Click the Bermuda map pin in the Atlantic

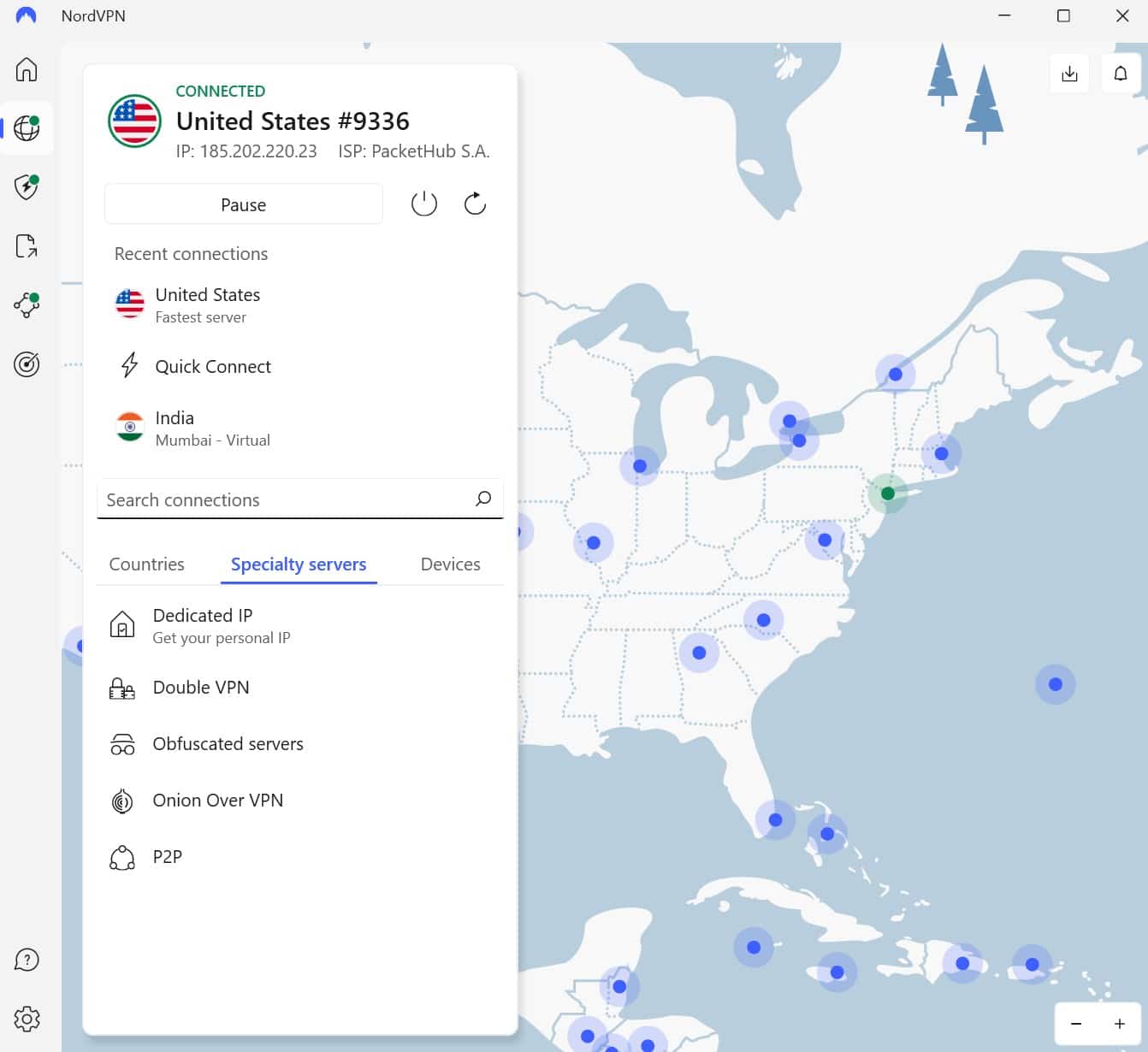[1056, 684]
